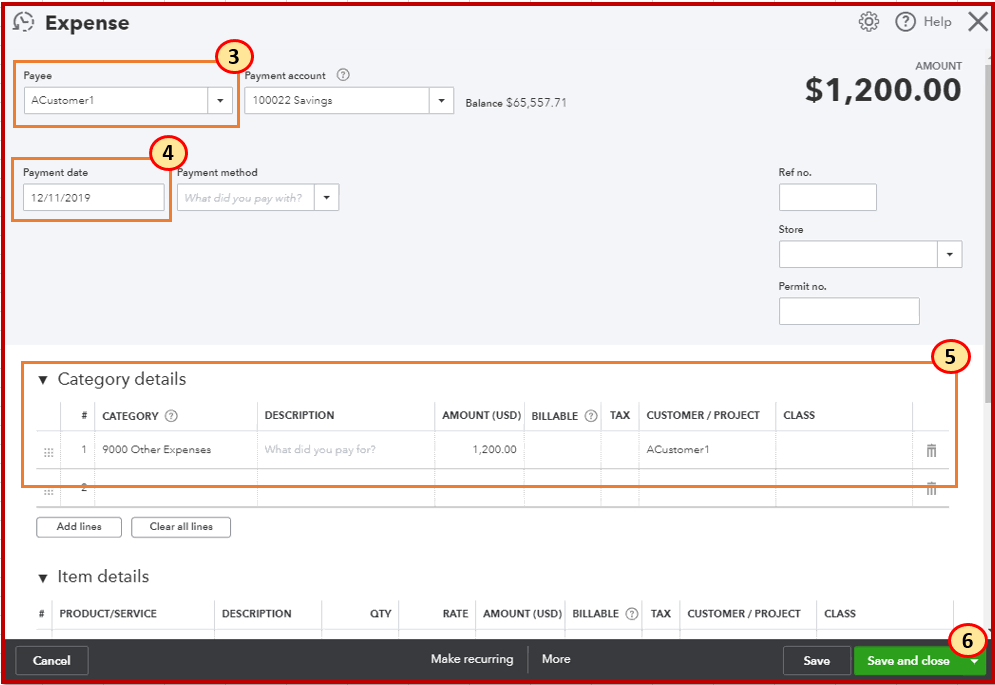Click the Permit no. input field
This screenshot has height=685, width=995.
click(x=849, y=311)
